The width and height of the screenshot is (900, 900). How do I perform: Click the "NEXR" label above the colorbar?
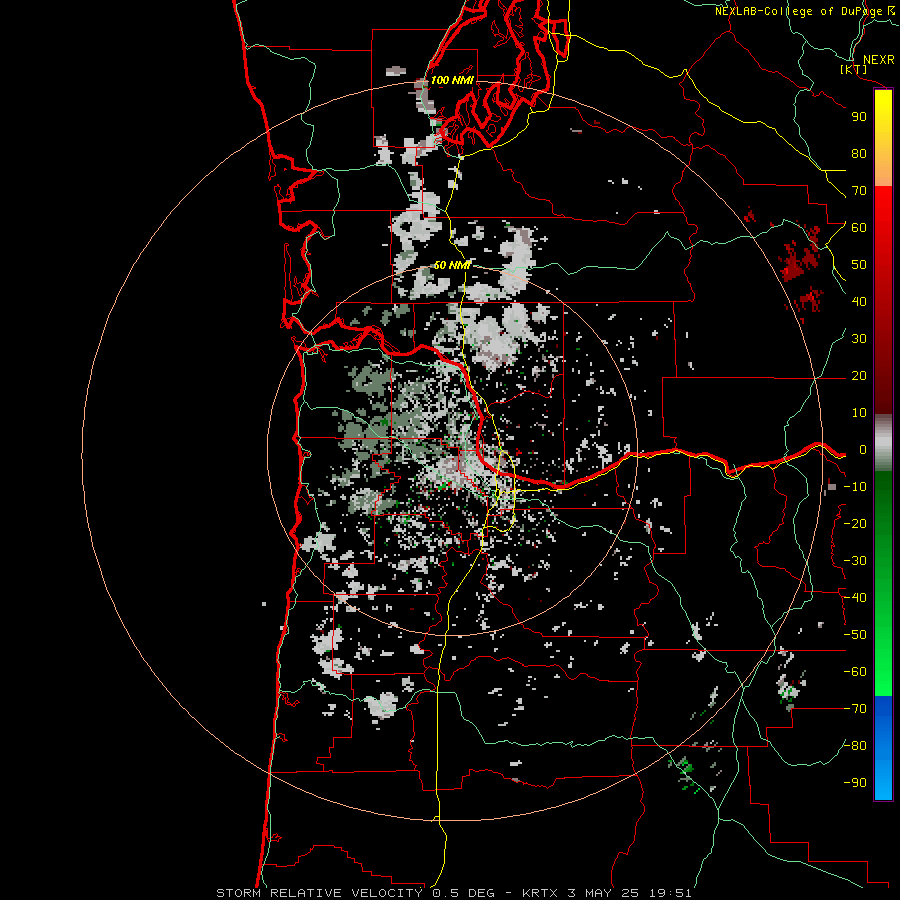click(878, 59)
